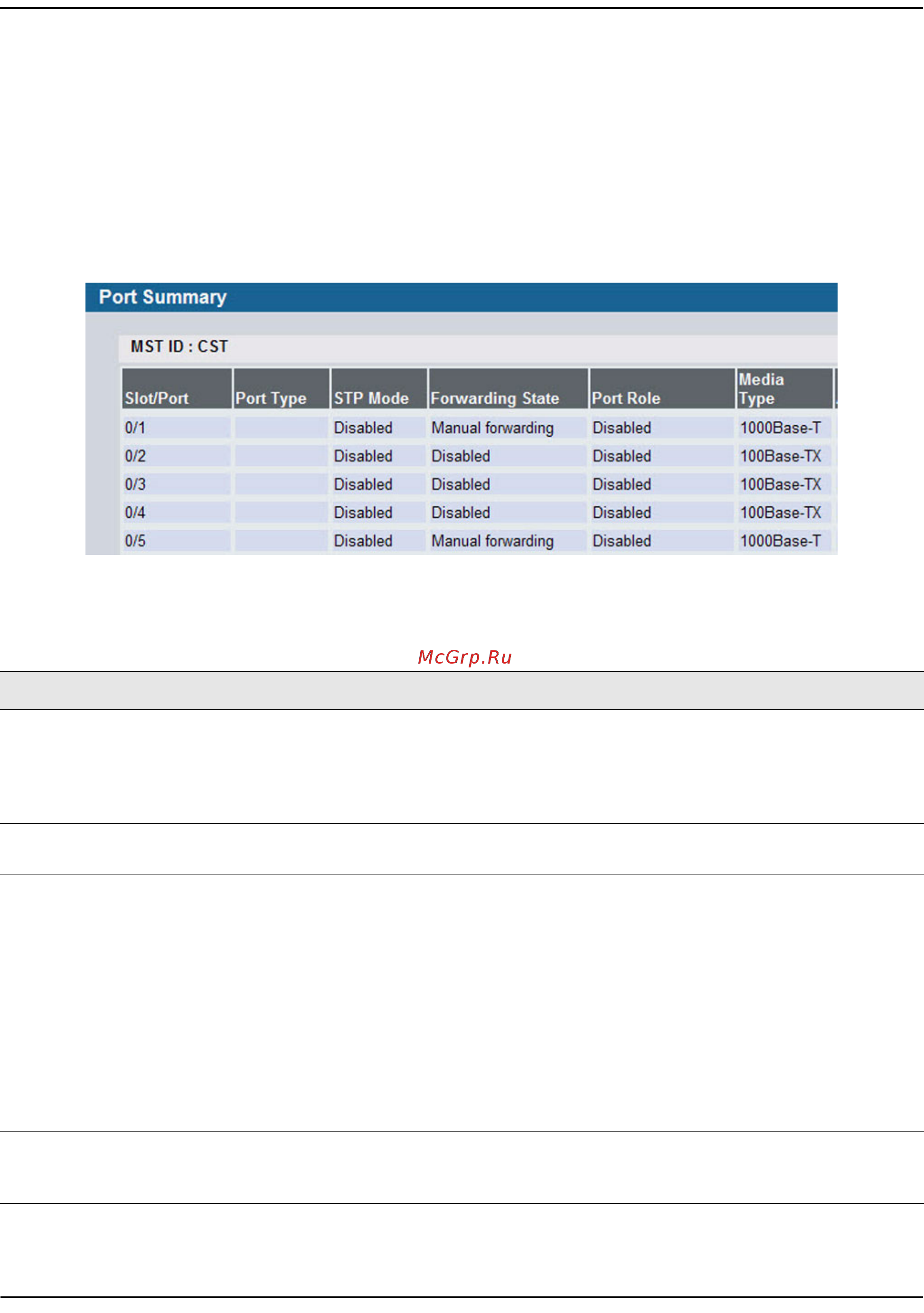924x1313 pixels.
Task: Select slot/port 0/3 cell
Action: [x=177, y=485]
